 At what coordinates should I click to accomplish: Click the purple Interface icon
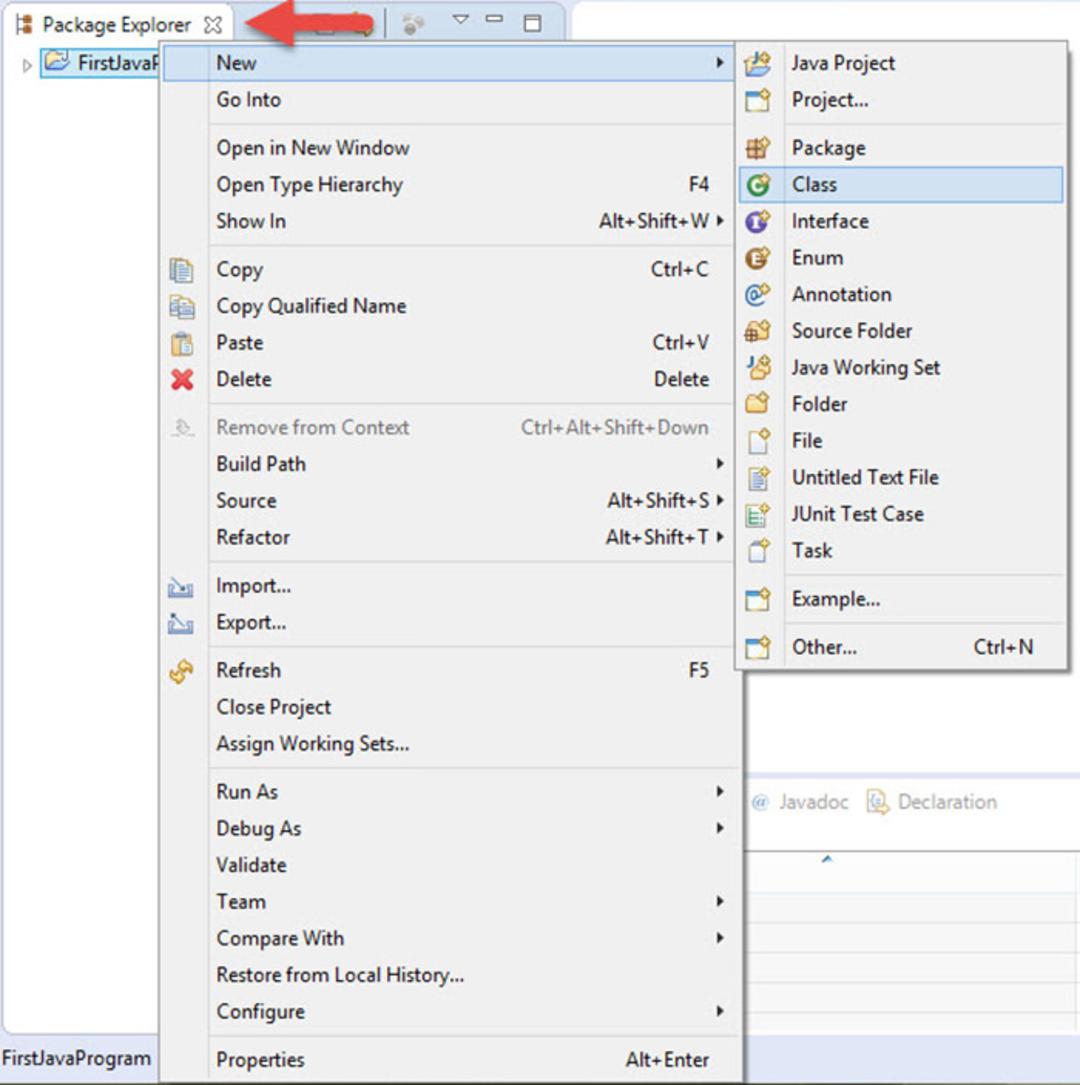pos(758,221)
